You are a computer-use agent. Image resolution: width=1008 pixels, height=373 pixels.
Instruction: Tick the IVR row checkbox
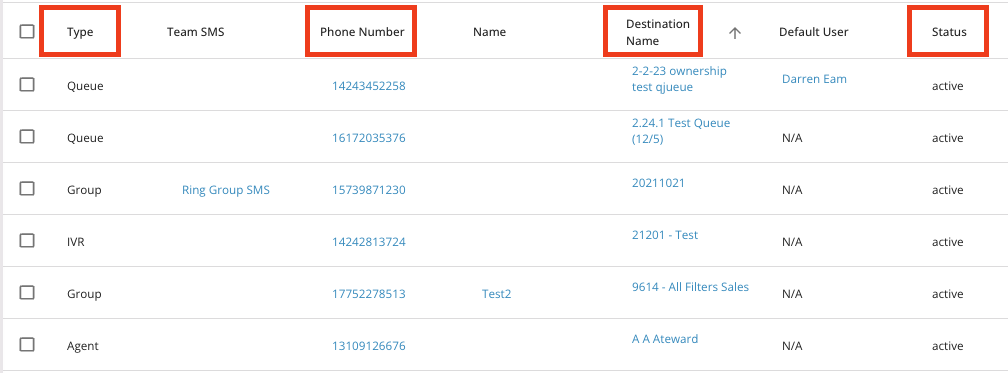26,241
